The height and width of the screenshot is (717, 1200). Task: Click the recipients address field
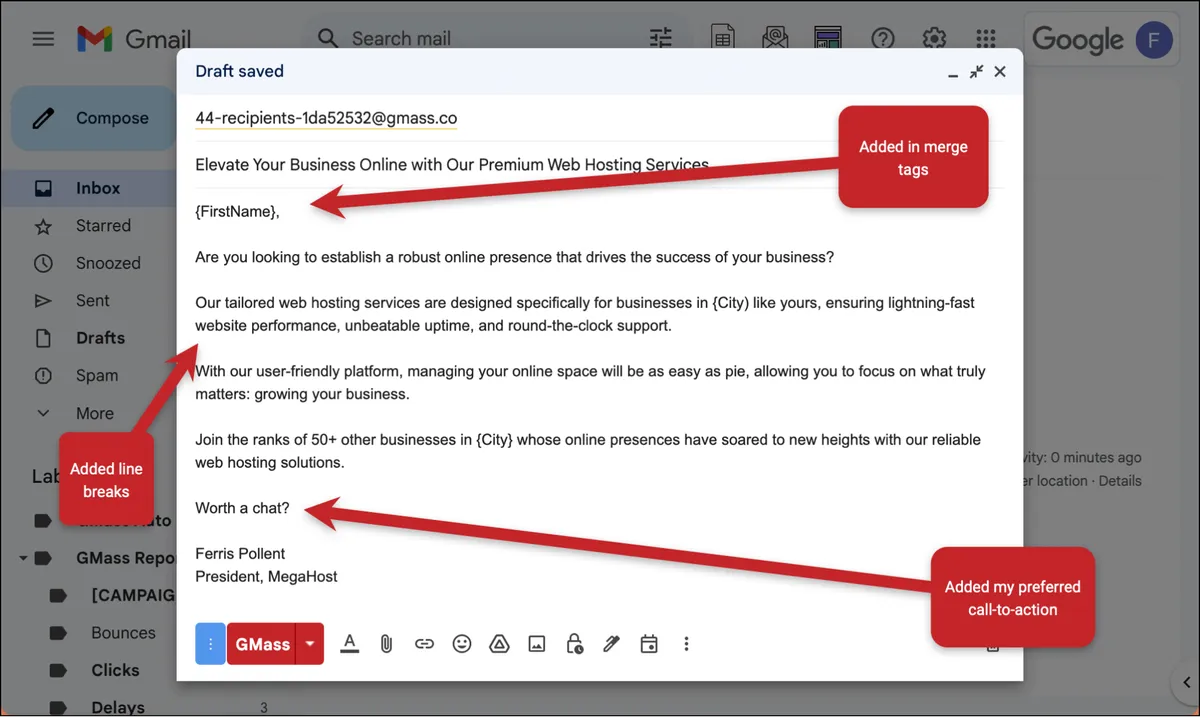(x=599, y=118)
